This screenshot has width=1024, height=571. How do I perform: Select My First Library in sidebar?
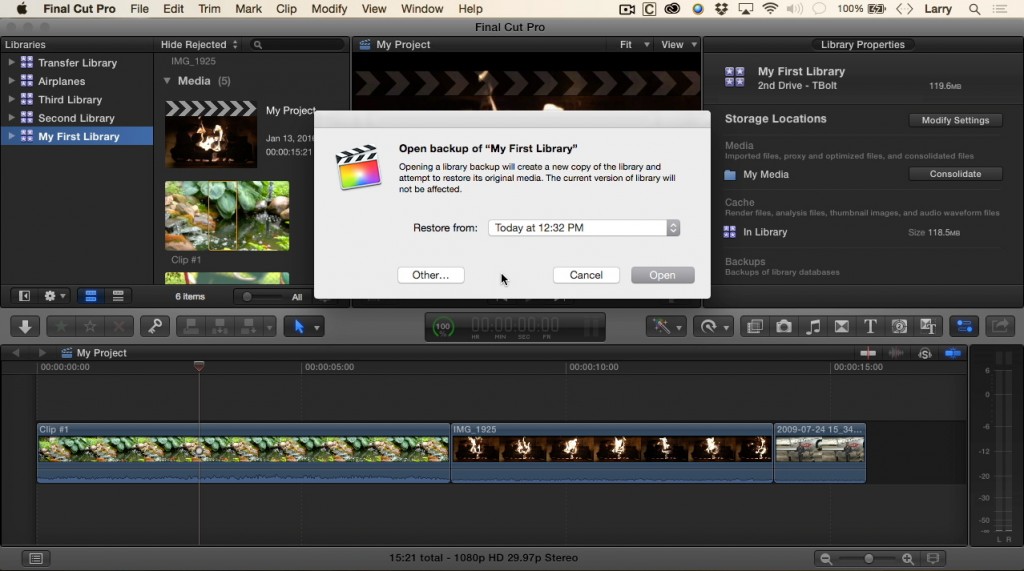point(77,136)
